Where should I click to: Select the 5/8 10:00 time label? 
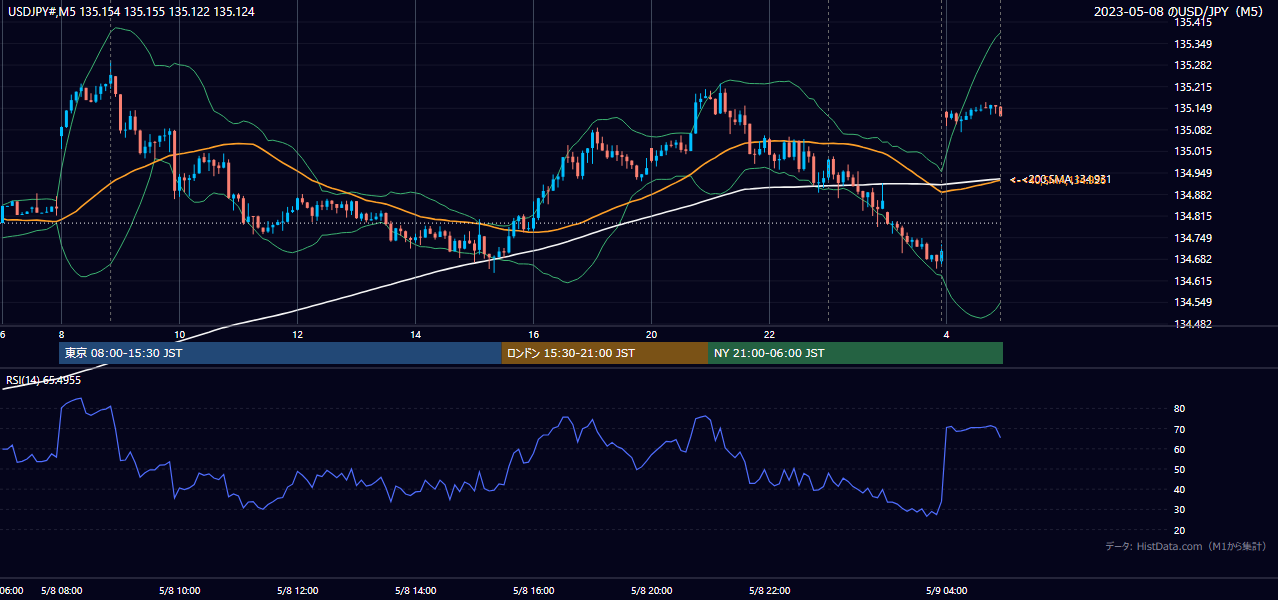click(x=179, y=591)
